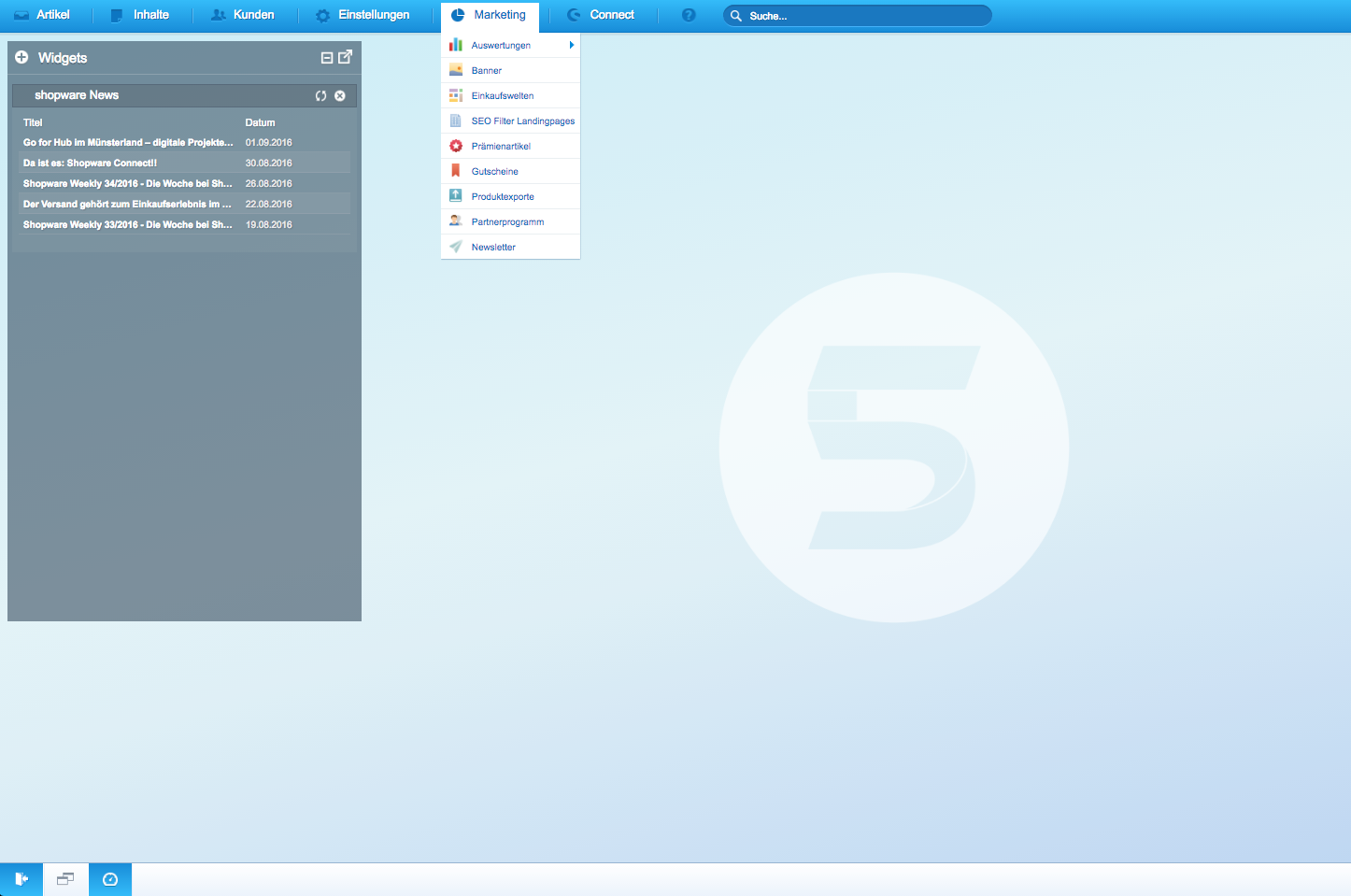The width and height of the screenshot is (1351, 896).
Task: Click the logout icon in bottom bar
Action: (21, 879)
